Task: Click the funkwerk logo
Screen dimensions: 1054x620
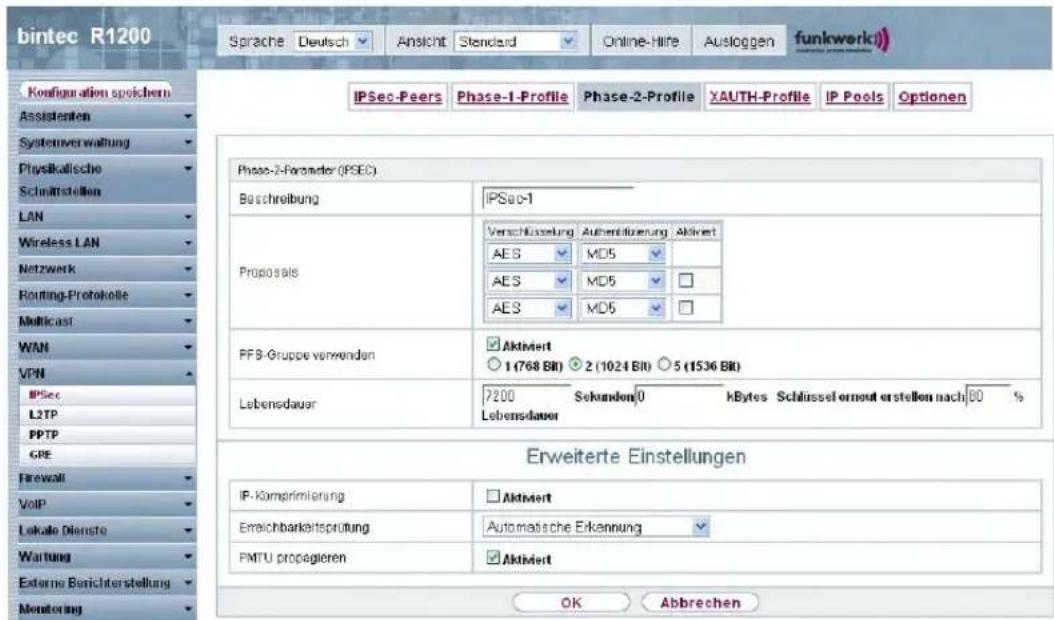Action: pyautogui.click(x=842, y=40)
